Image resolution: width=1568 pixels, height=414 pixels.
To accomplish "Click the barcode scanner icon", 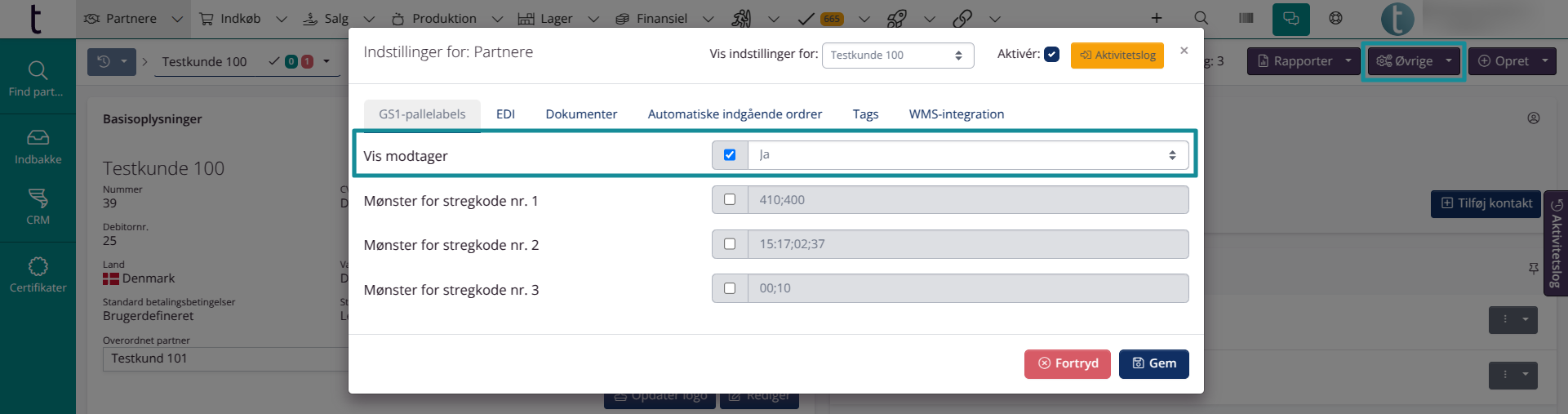I will [x=1246, y=18].
